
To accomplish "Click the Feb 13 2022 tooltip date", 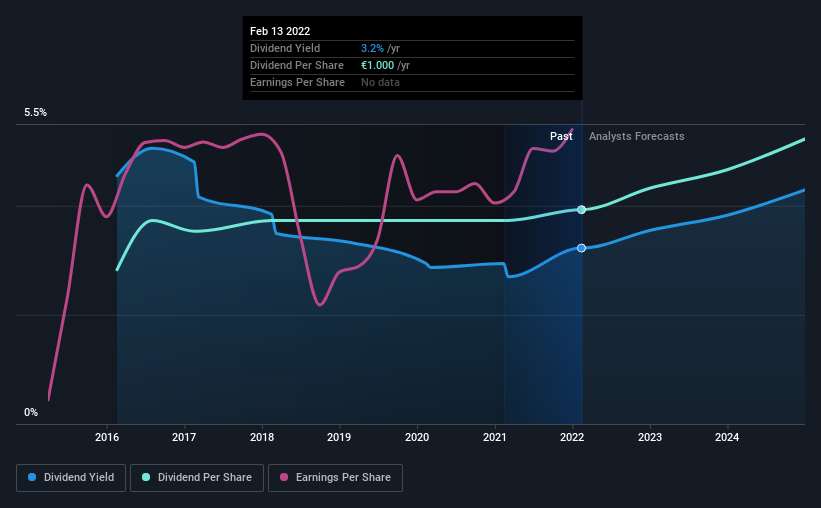I will pyautogui.click(x=280, y=31).
